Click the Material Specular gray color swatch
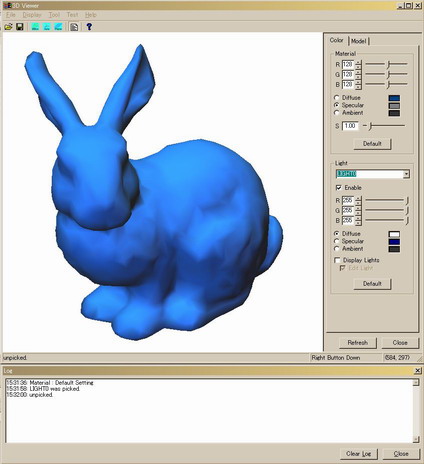The width and height of the screenshot is (424, 464). pyautogui.click(x=394, y=106)
